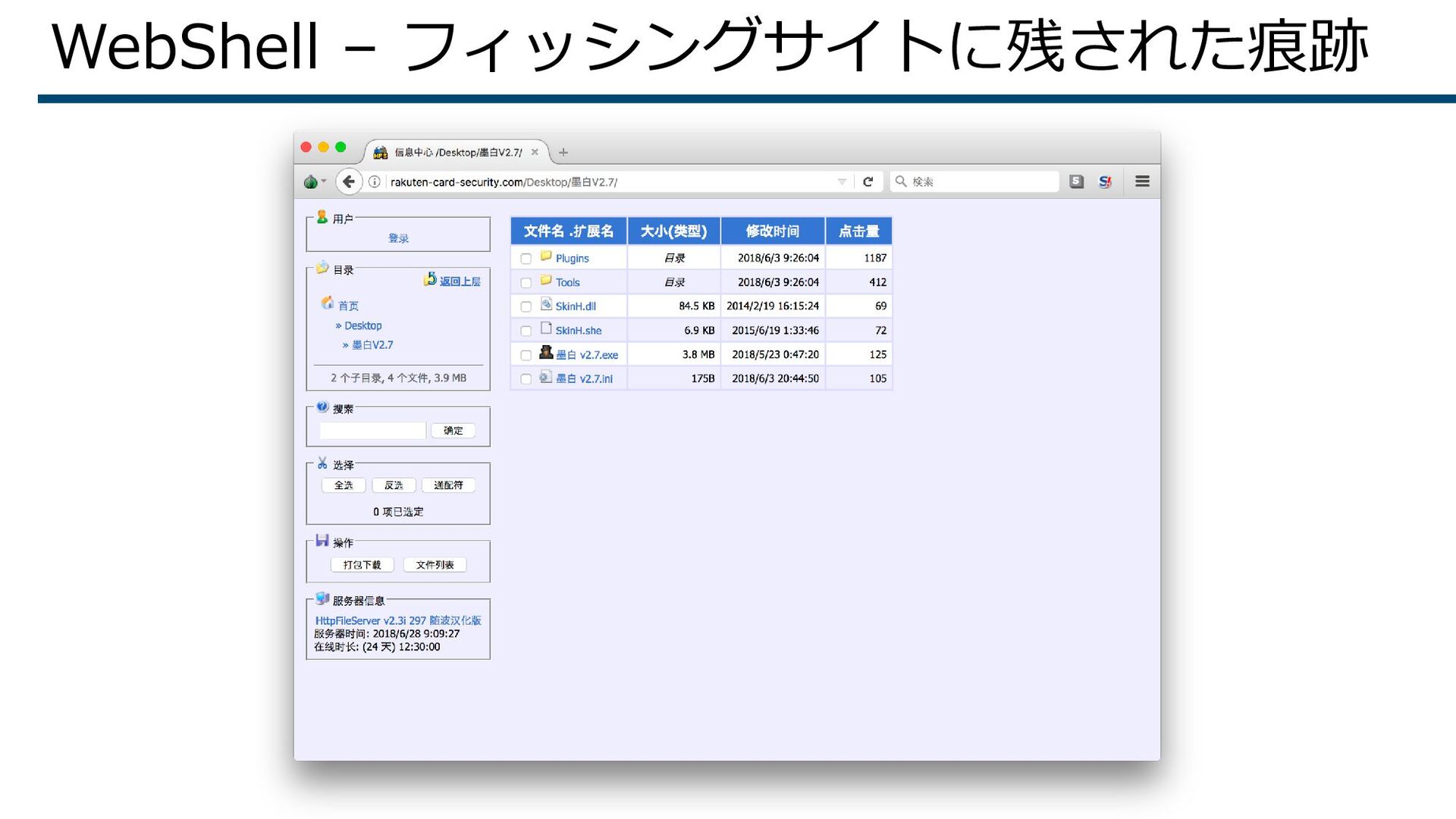Open the hamburger menu icon

pyautogui.click(x=1142, y=181)
